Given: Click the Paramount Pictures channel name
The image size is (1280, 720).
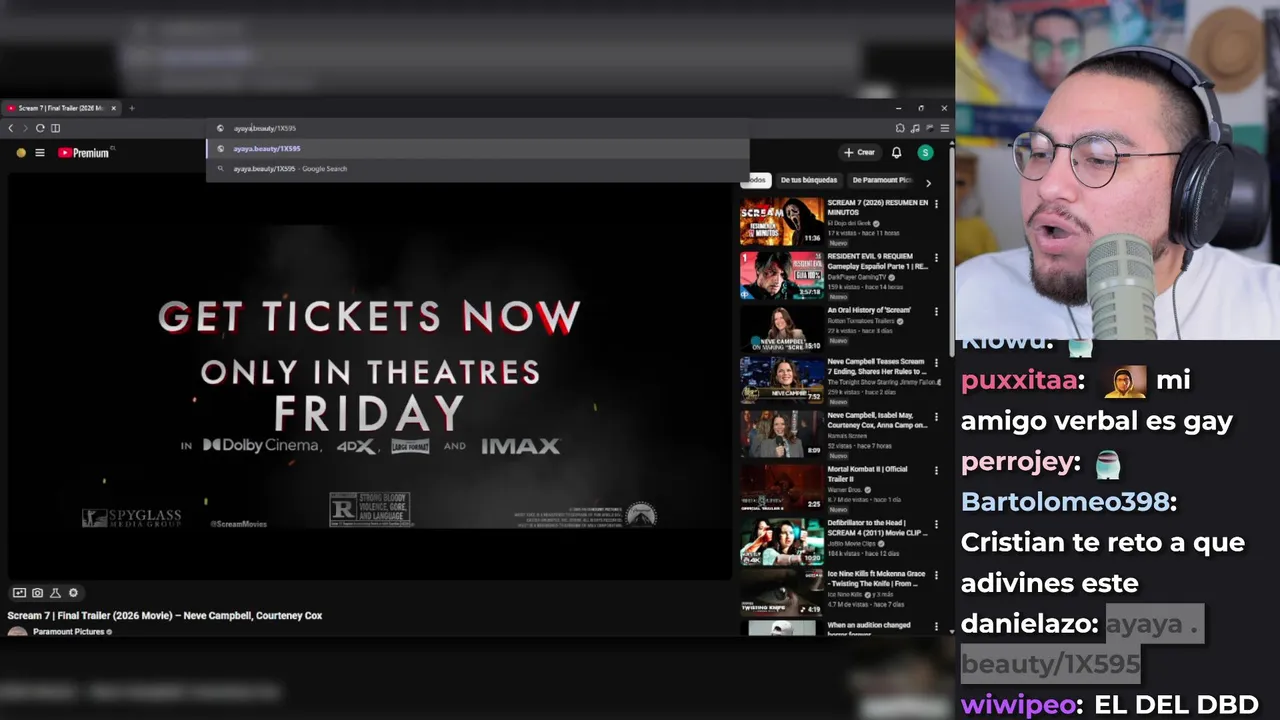Looking at the screenshot, I should pos(69,632).
